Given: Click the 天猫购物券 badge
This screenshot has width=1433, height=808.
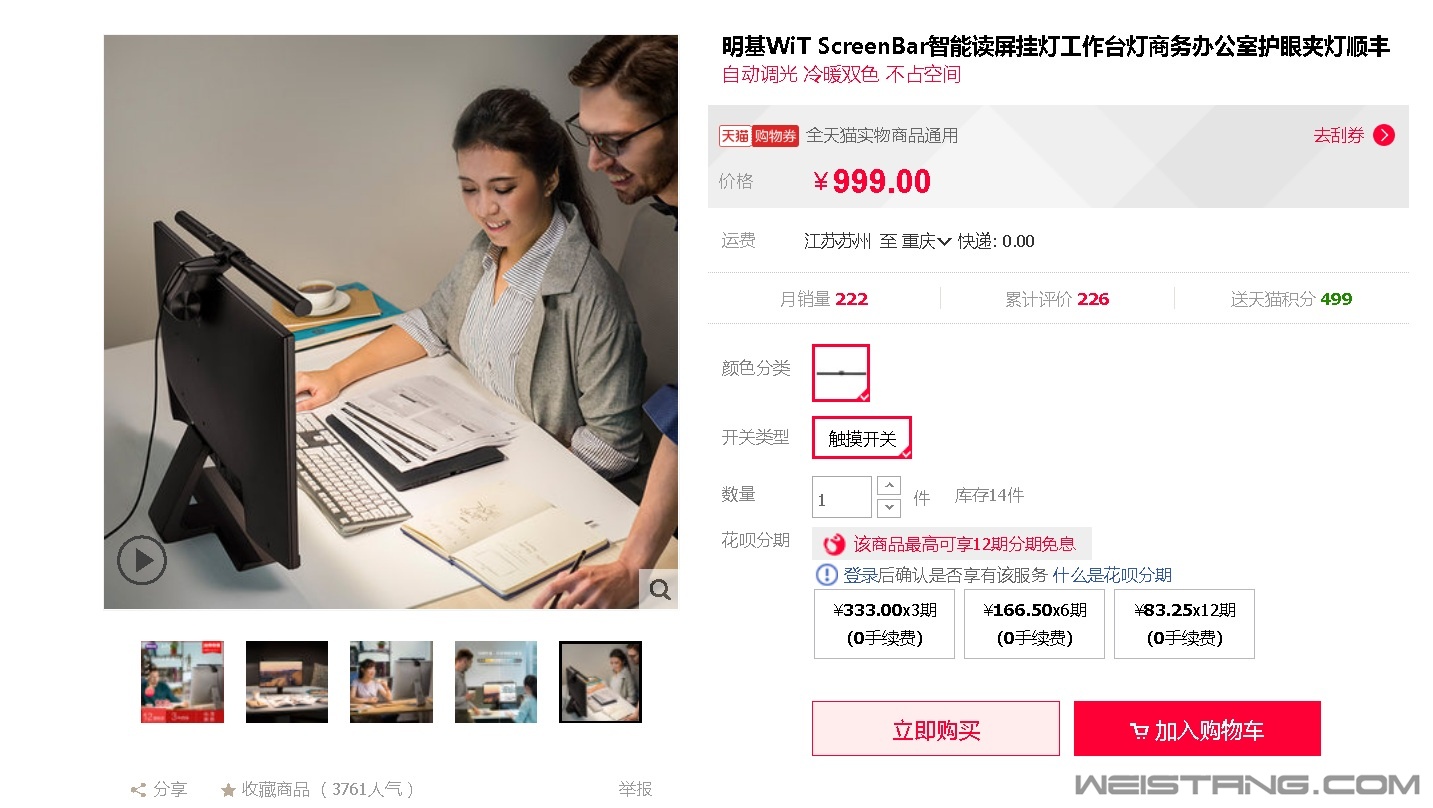Looking at the screenshot, I should [758, 135].
